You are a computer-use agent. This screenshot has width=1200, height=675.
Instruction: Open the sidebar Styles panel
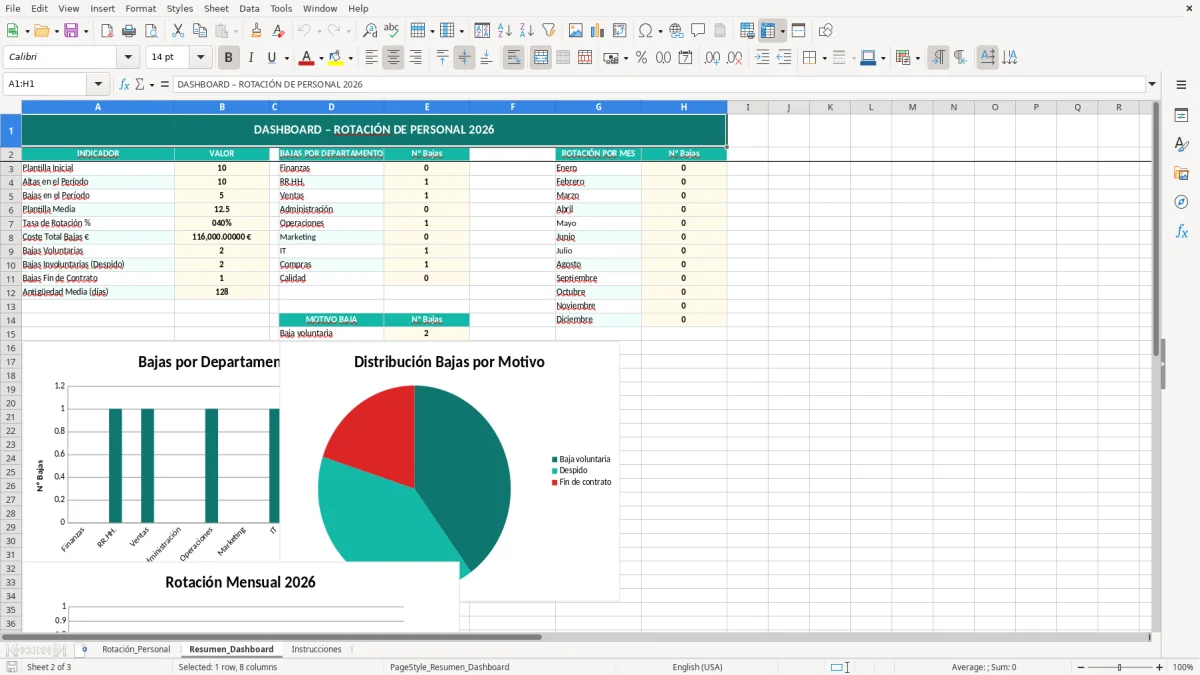1181,144
